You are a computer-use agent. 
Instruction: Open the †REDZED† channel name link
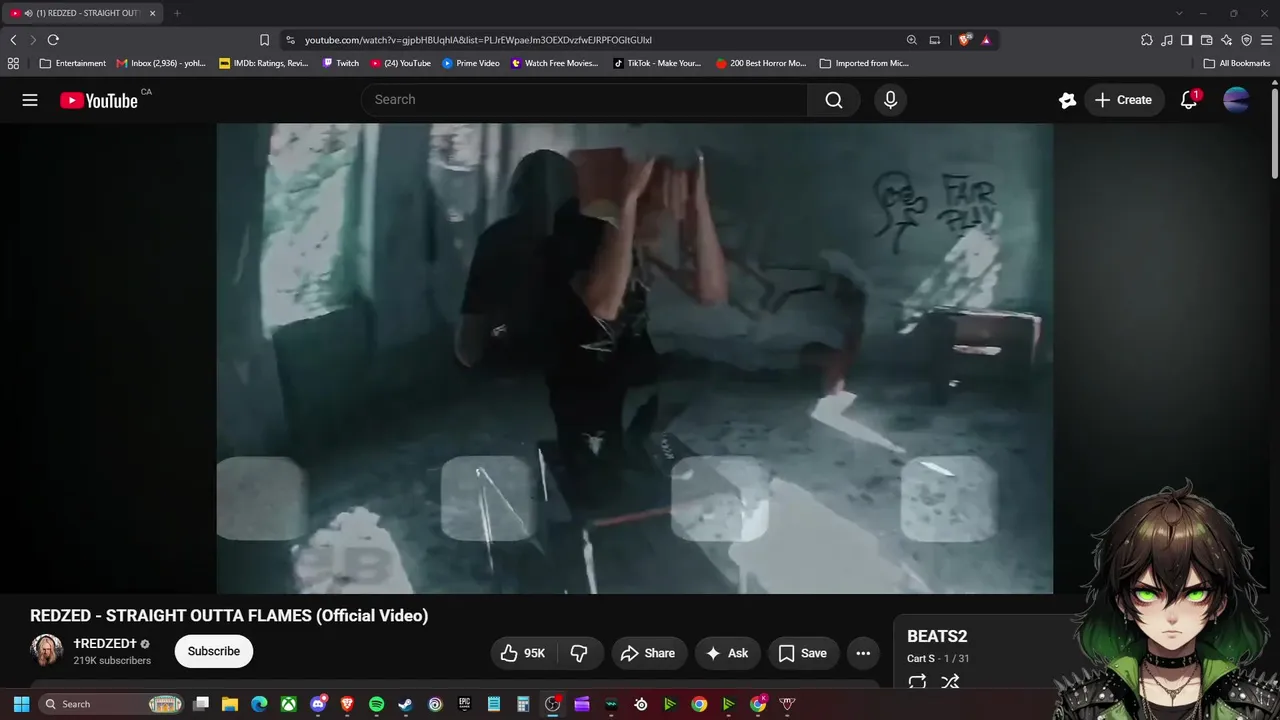click(x=105, y=644)
